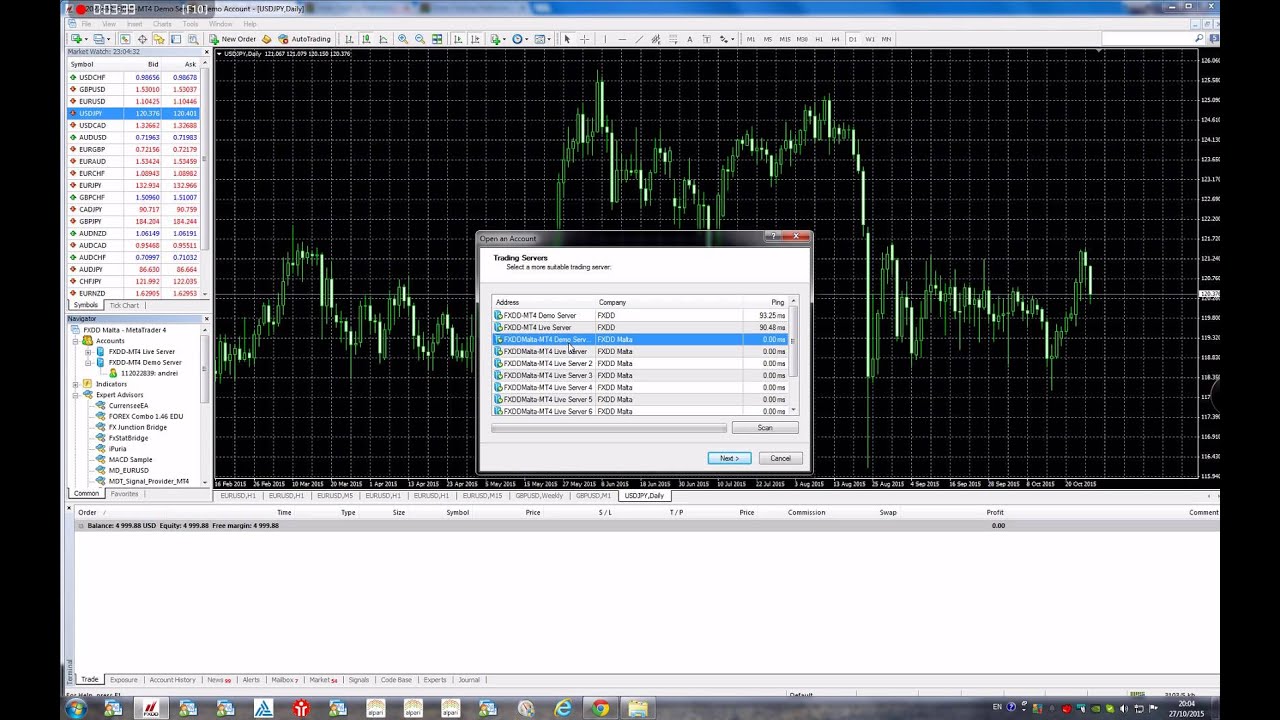
Task: Select the vertical line drawing tool
Action: 604,39
